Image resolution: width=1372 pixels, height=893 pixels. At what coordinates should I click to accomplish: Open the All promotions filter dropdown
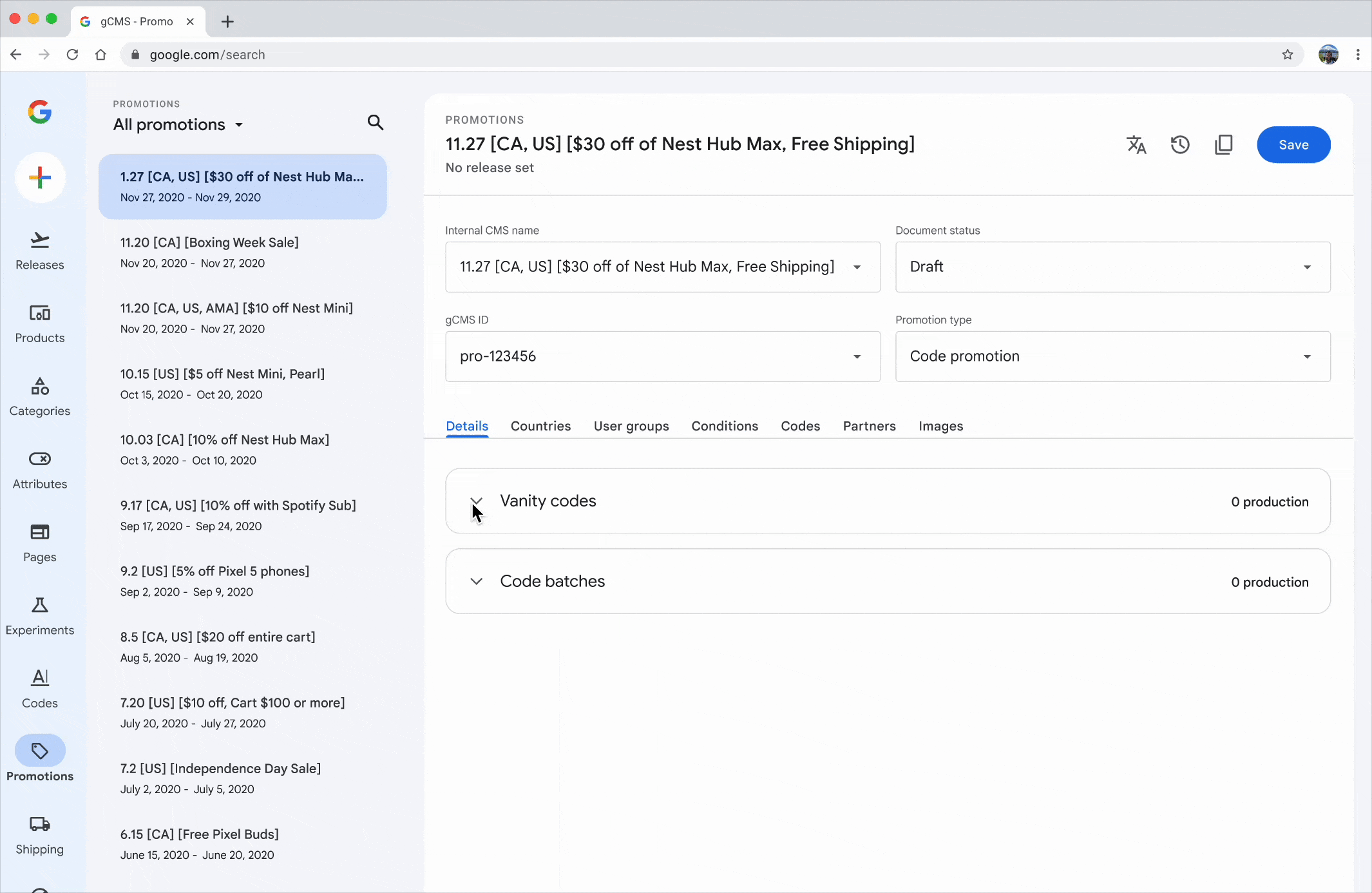[178, 124]
